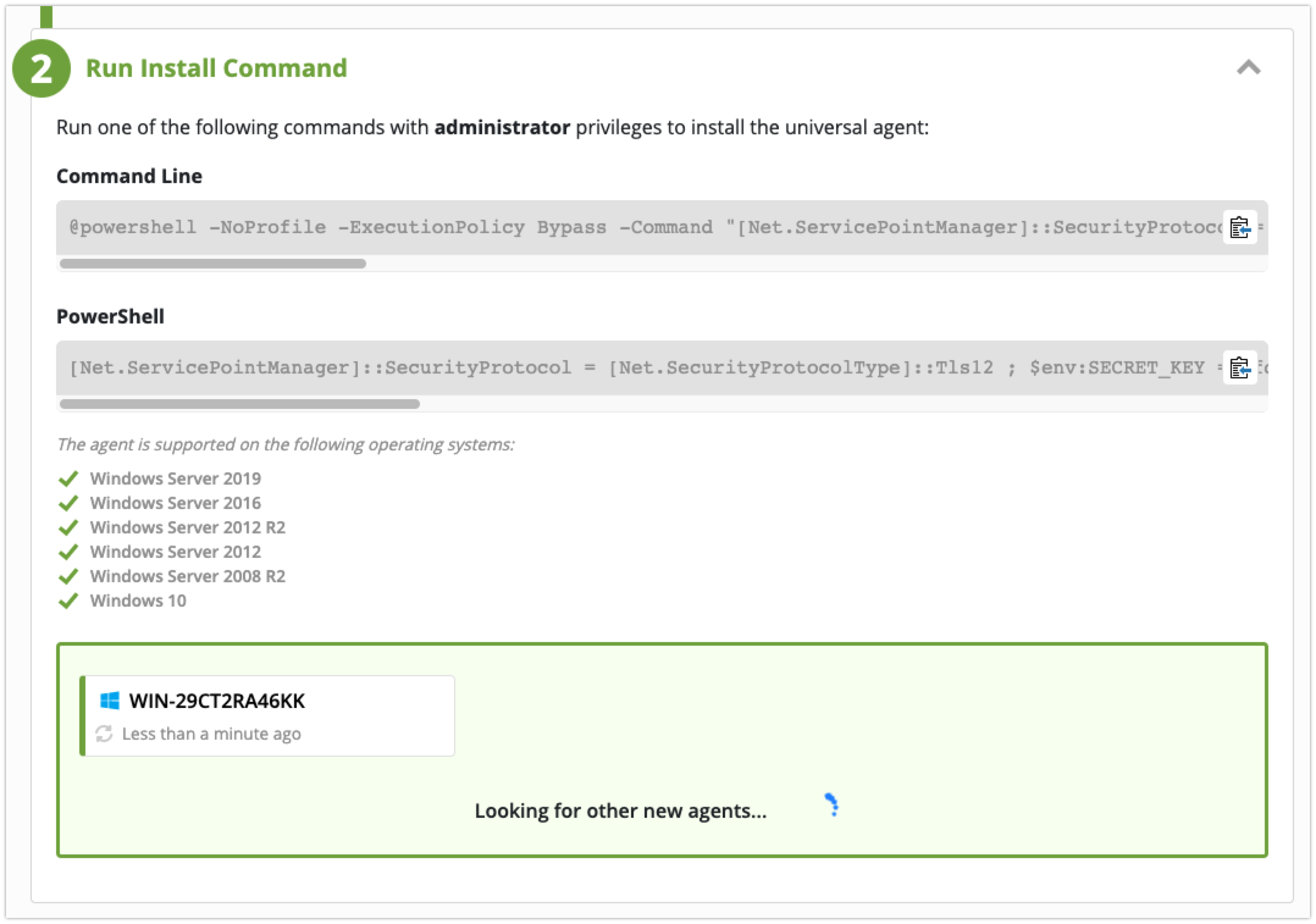Image resolution: width=1316 pixels, height=924 pixels.
Task: Click the Less than a minute ago timestamp
Action: click(x=211, y=734)
